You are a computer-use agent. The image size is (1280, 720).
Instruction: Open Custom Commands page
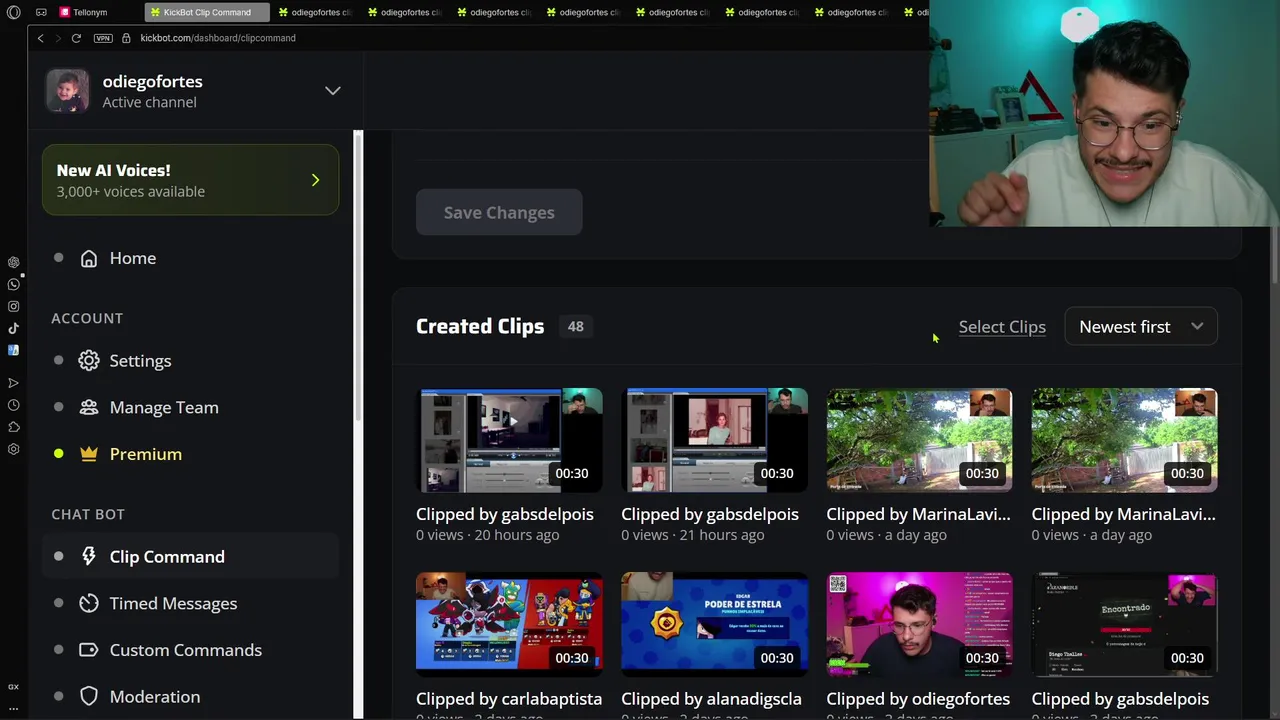(185, 650)
